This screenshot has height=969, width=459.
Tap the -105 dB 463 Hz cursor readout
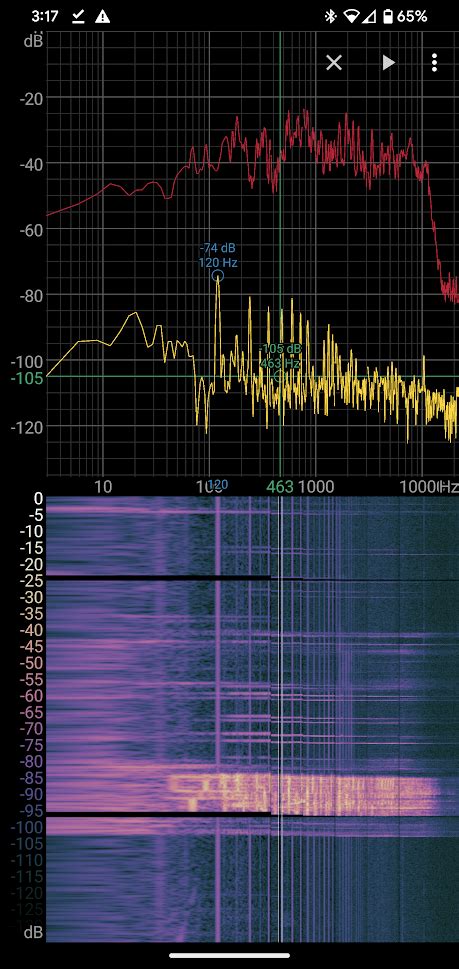click(x=280, y=357)
